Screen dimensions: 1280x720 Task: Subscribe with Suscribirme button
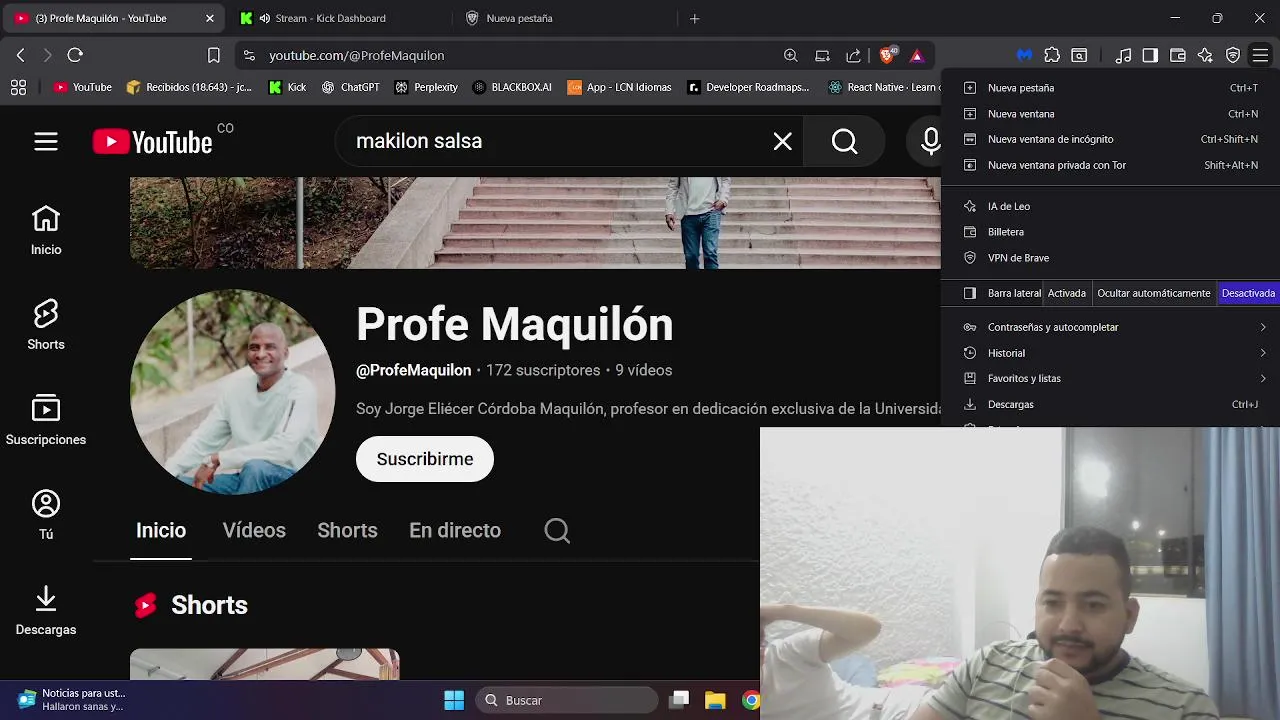tap(425, 459)
